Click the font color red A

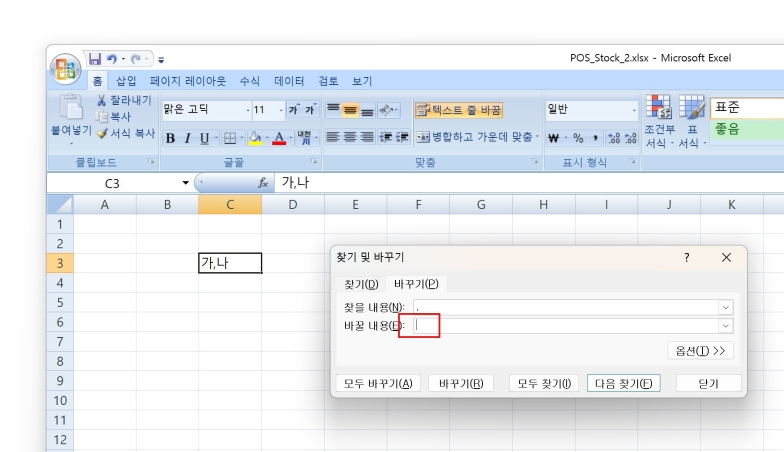pos(279,138)
